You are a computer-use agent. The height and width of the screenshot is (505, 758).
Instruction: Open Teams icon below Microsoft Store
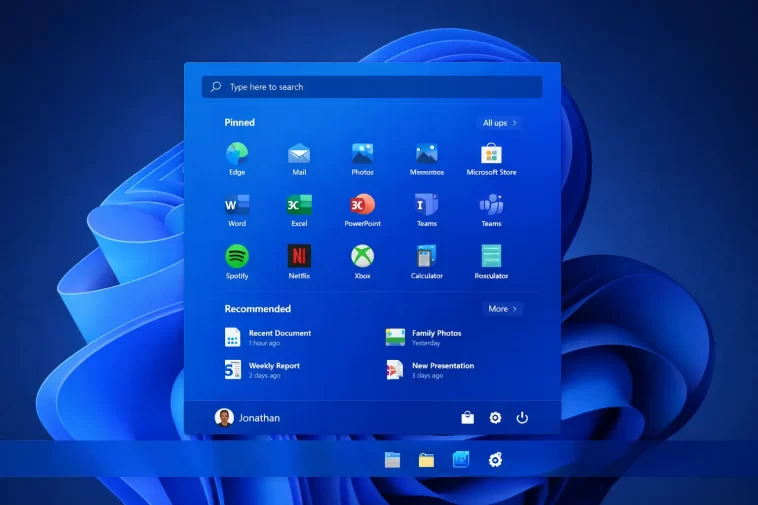pyautogui.click(x=491, y=211)
